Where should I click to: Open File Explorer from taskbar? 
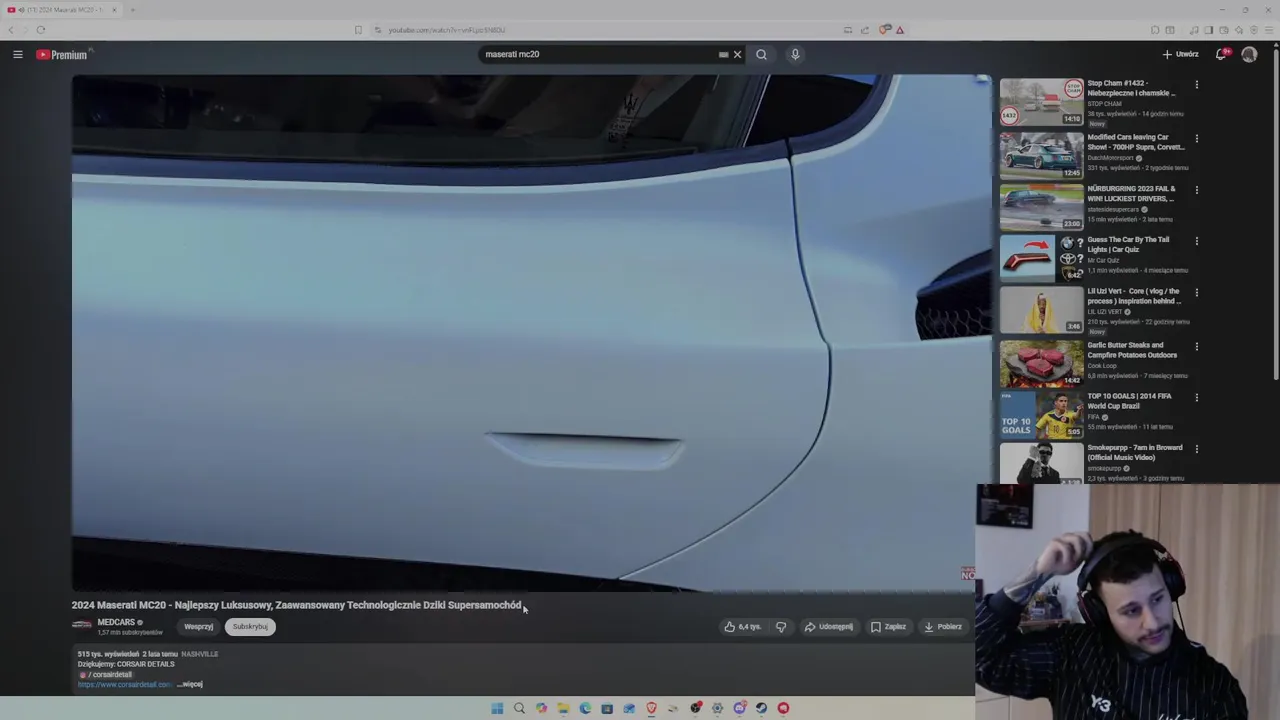563,708
